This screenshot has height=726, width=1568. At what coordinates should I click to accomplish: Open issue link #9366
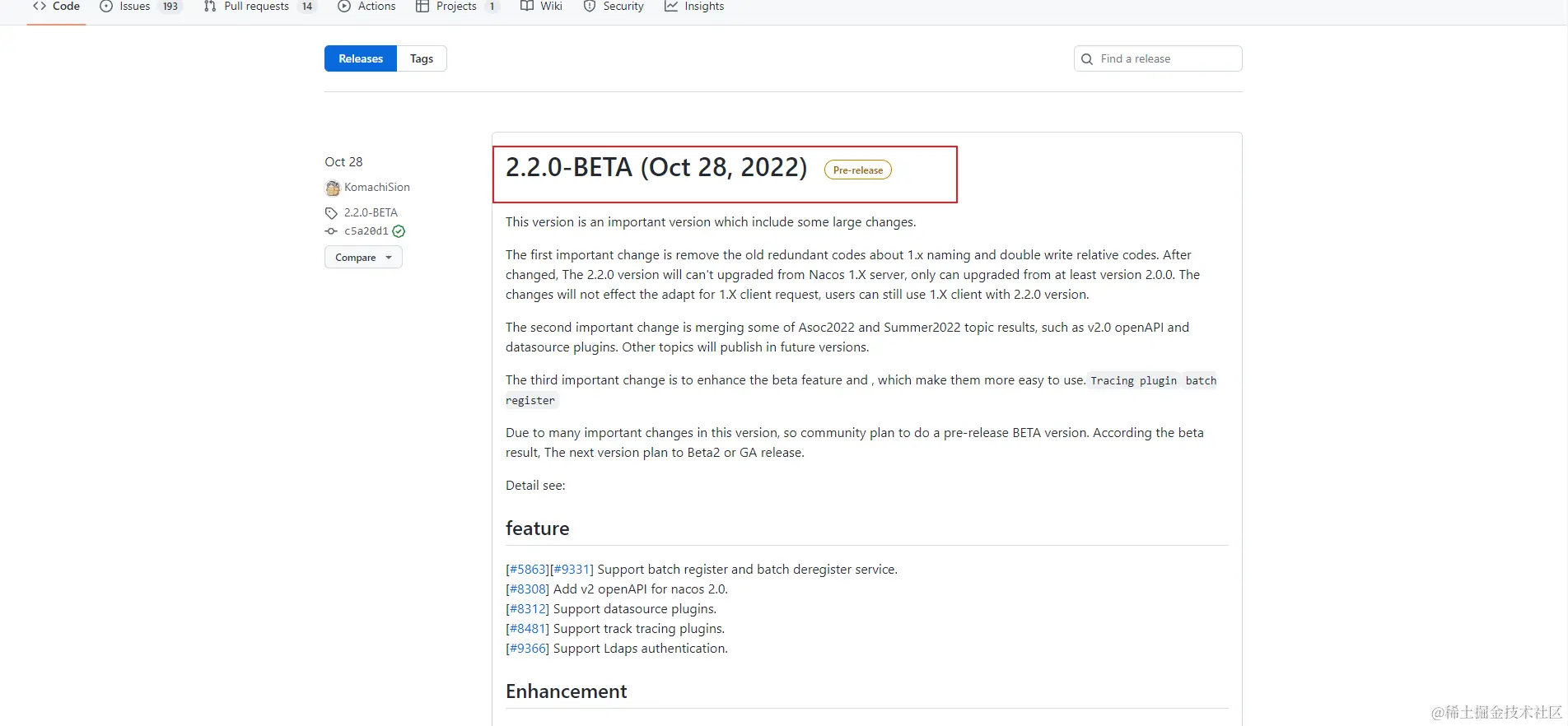[528, 649]
